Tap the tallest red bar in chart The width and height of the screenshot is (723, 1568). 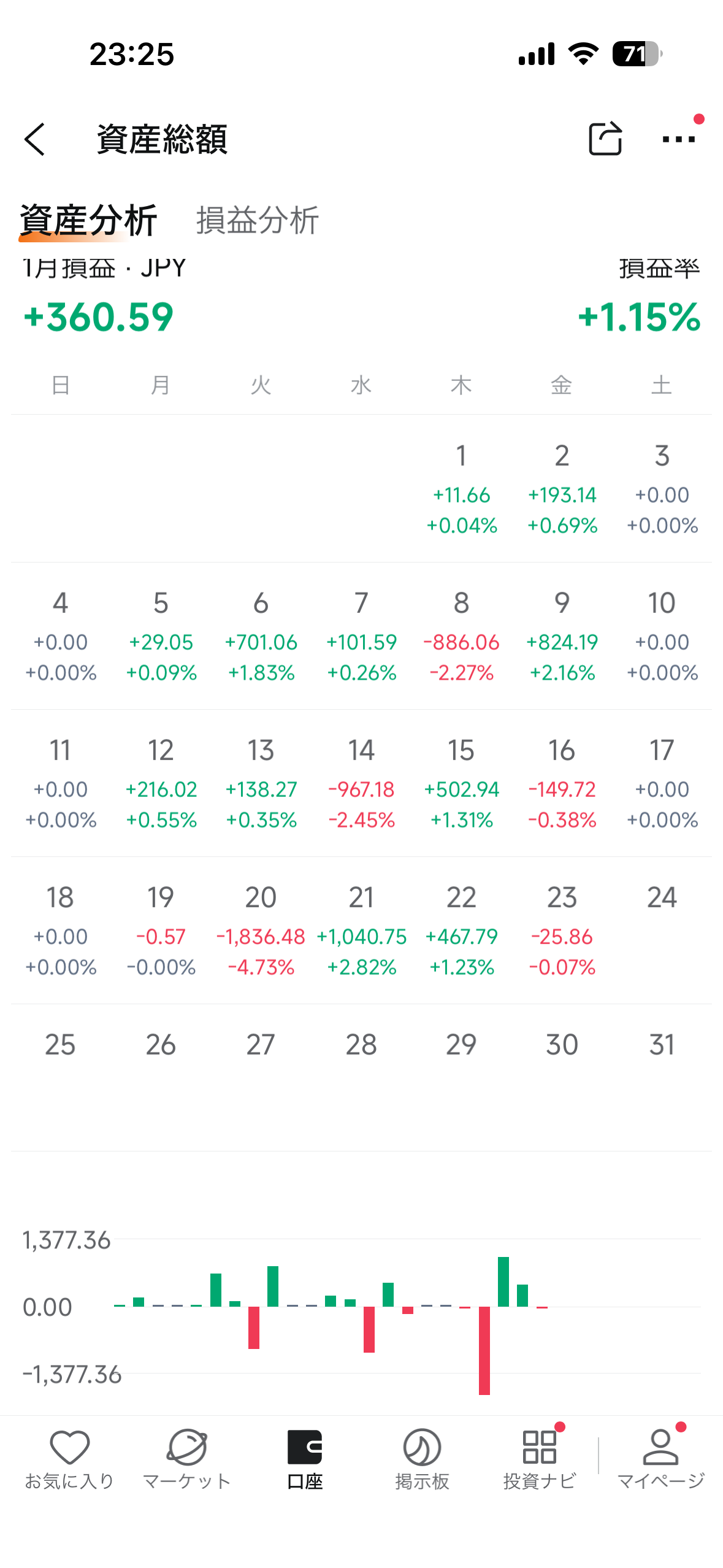tap(484, 1350)
